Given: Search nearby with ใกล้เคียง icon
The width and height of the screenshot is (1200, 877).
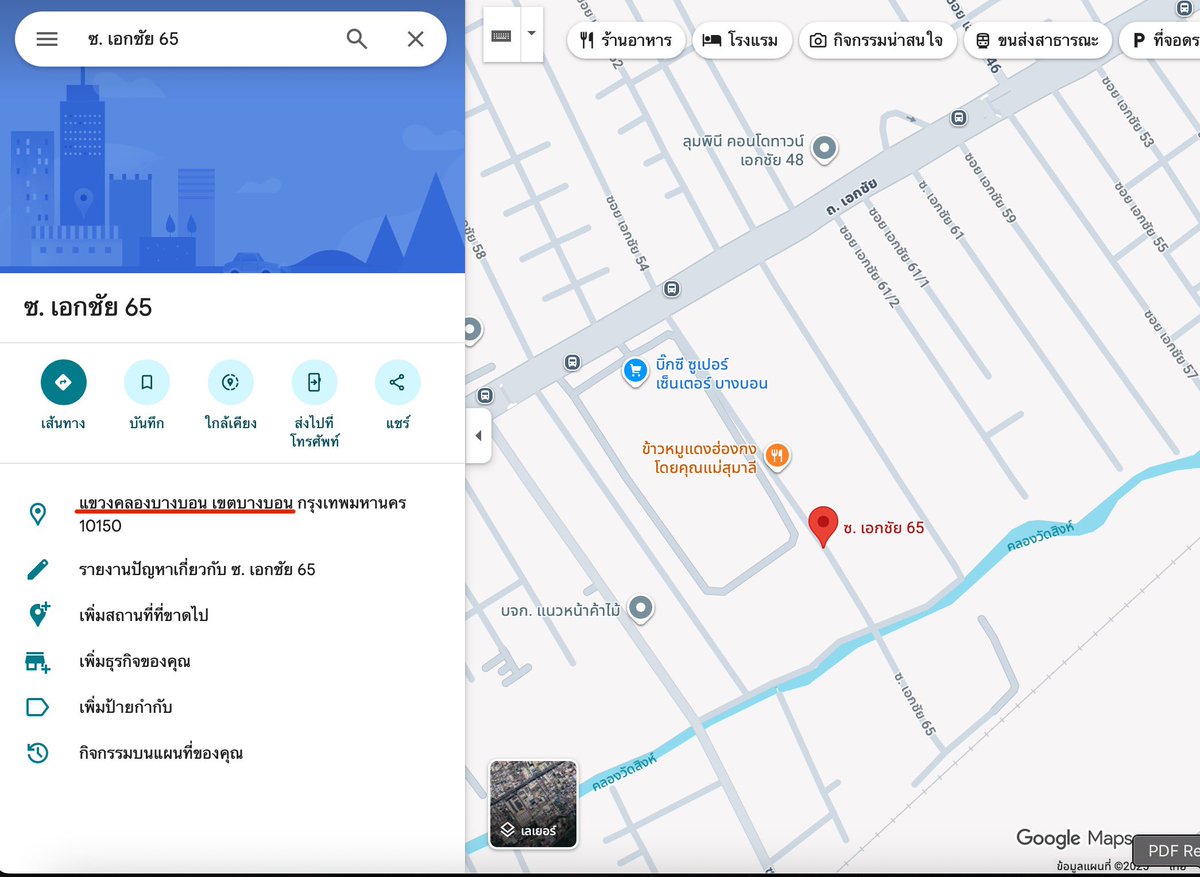Looking at the screenshot, I should (230, 382).
